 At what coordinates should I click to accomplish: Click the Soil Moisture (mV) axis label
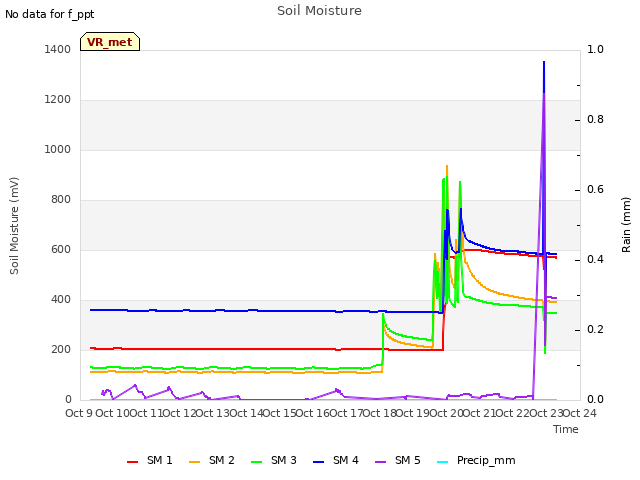14,225
